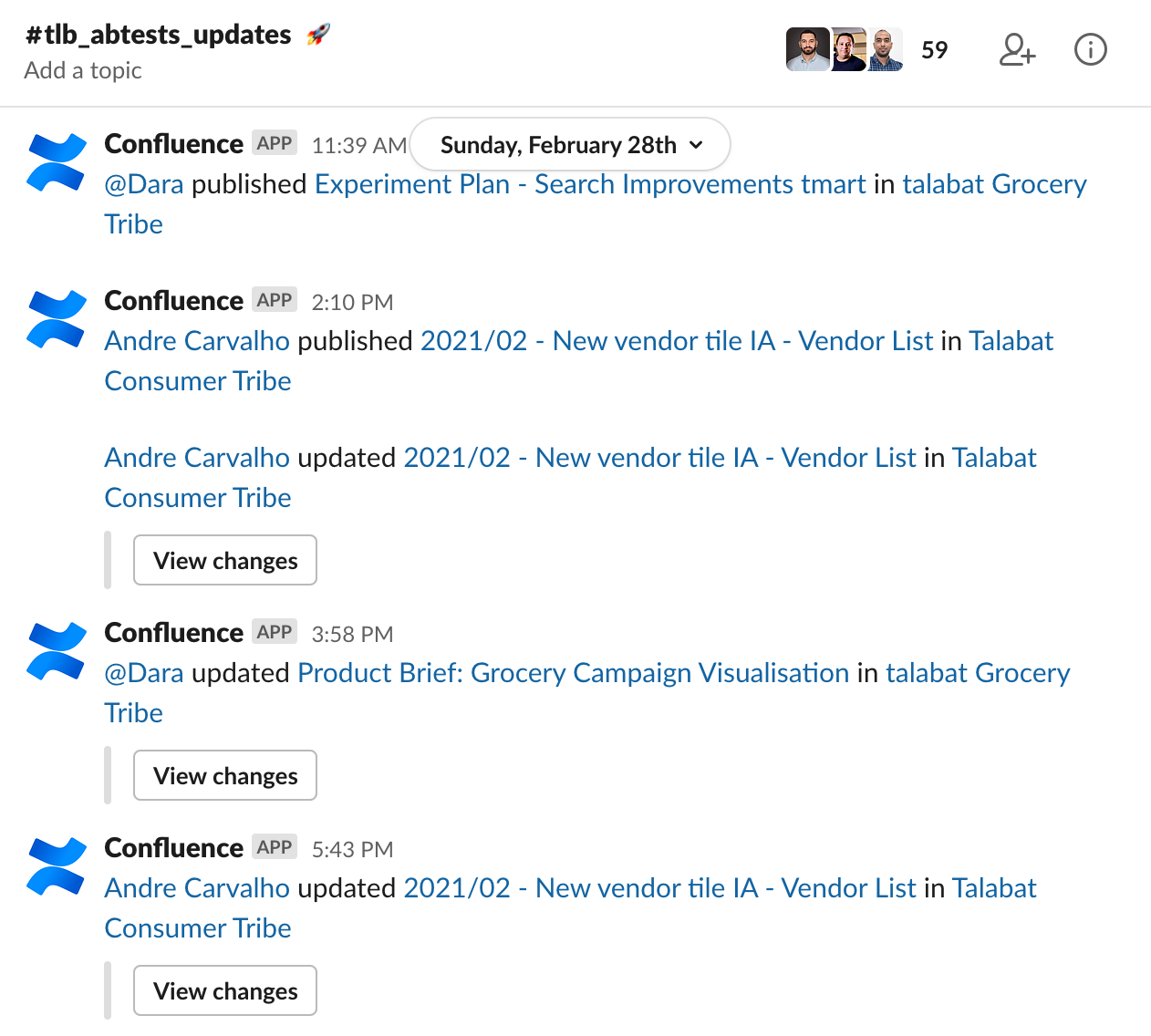This screenshot has height=1036, width=1151.
Task: Click Confluence avatar icon on 11:39 AM message
Action: (57, 162)
